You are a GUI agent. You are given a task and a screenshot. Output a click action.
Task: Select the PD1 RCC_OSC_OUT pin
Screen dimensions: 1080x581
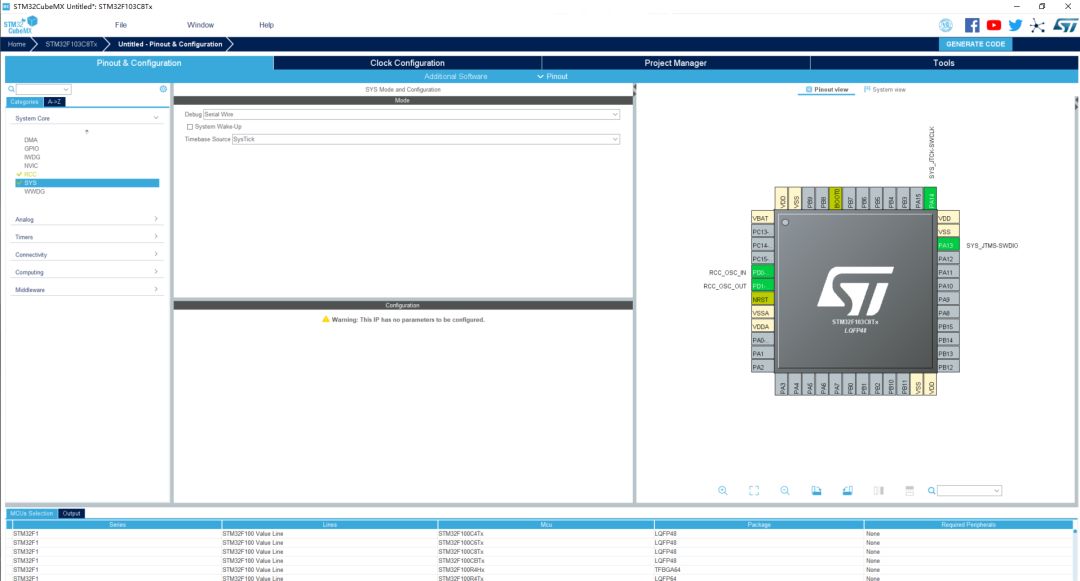tap(762, 286)
